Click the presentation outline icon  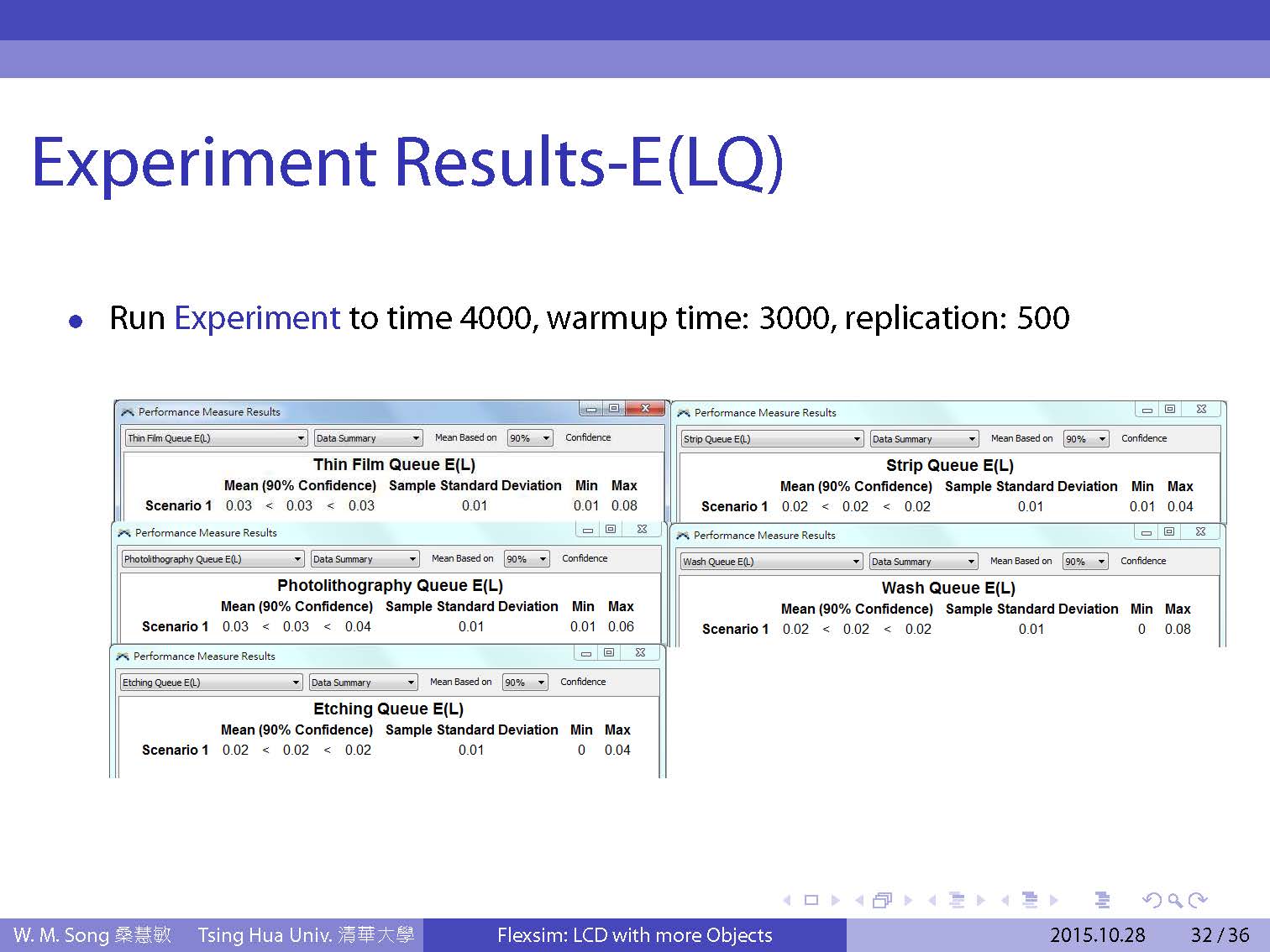coord(1102,900)
